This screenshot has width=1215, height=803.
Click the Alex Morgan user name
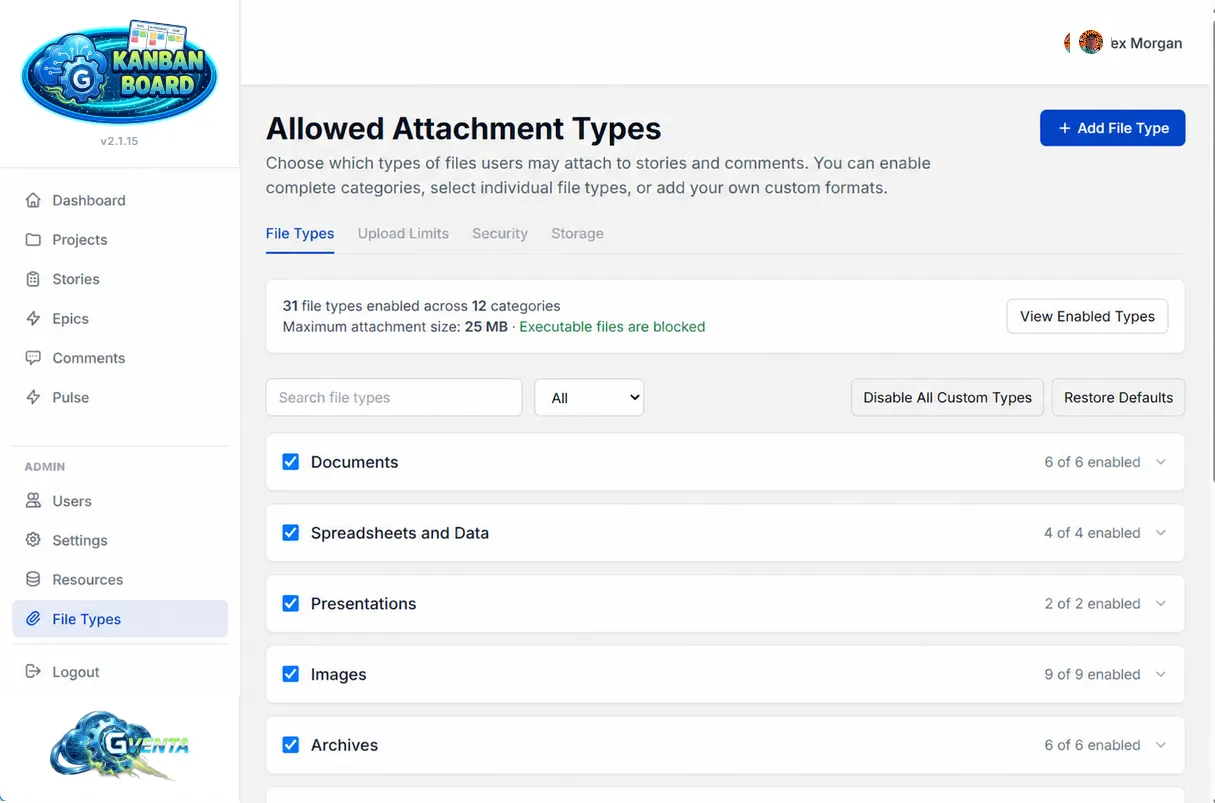tap(1146, 43)
